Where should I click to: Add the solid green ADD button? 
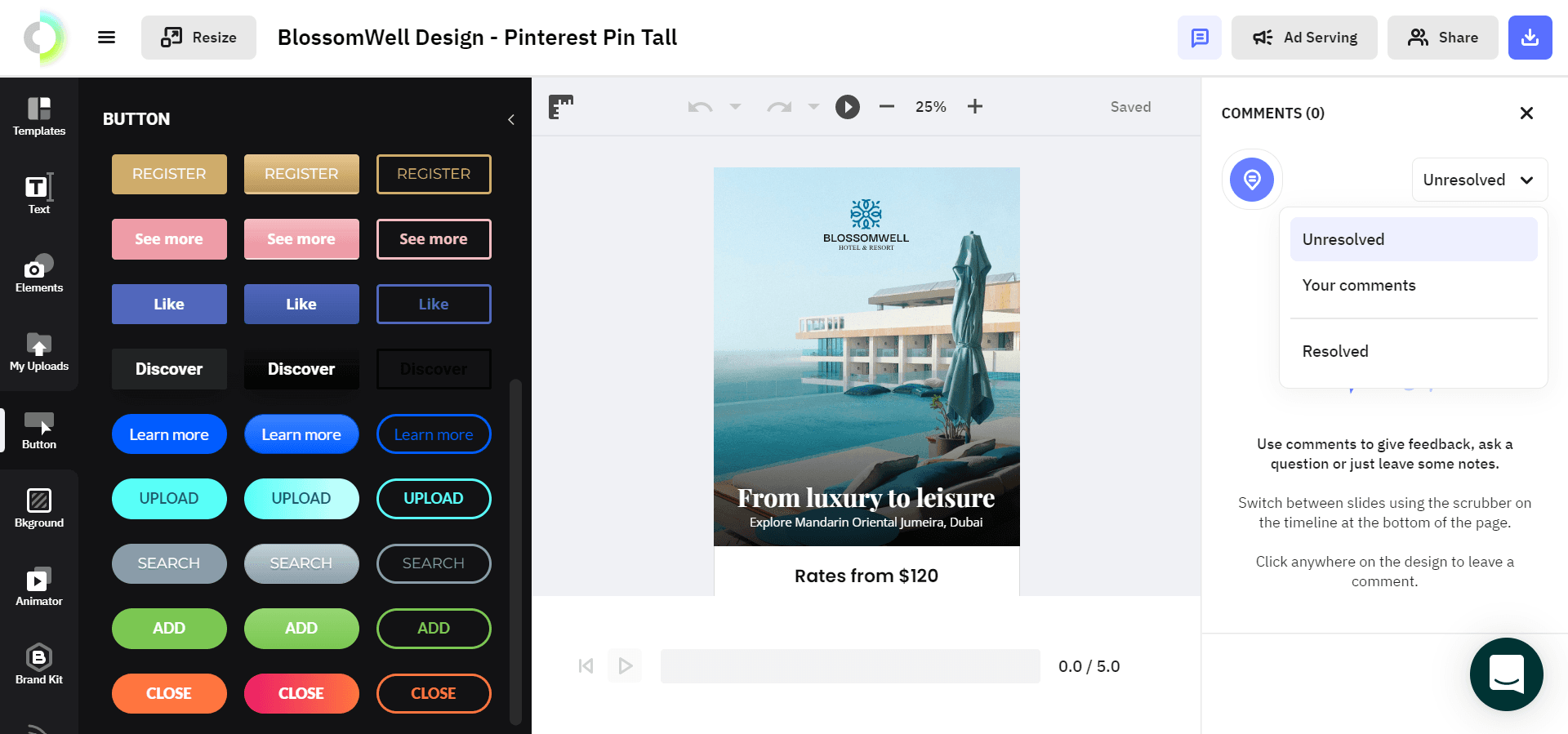pos(169,629)
